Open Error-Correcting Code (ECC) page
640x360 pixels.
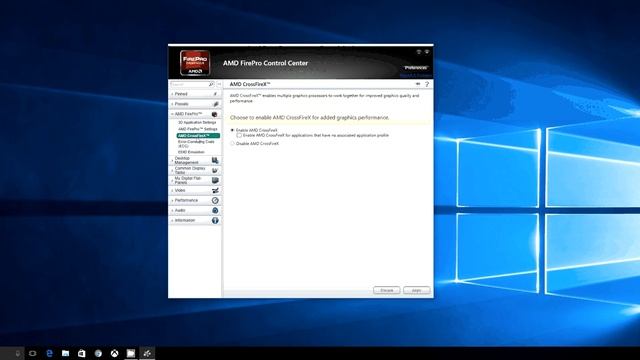pyautogui.click(x=196, y=144)
